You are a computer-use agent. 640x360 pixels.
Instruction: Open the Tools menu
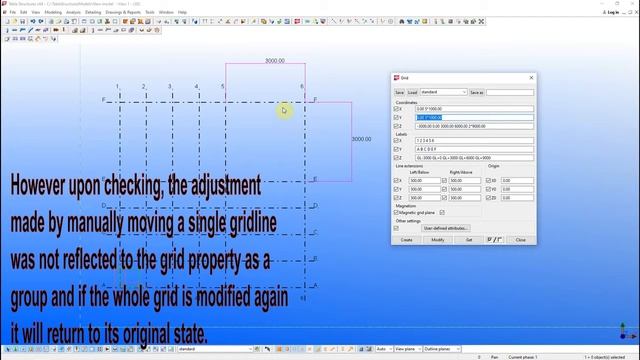pos(150,12)
